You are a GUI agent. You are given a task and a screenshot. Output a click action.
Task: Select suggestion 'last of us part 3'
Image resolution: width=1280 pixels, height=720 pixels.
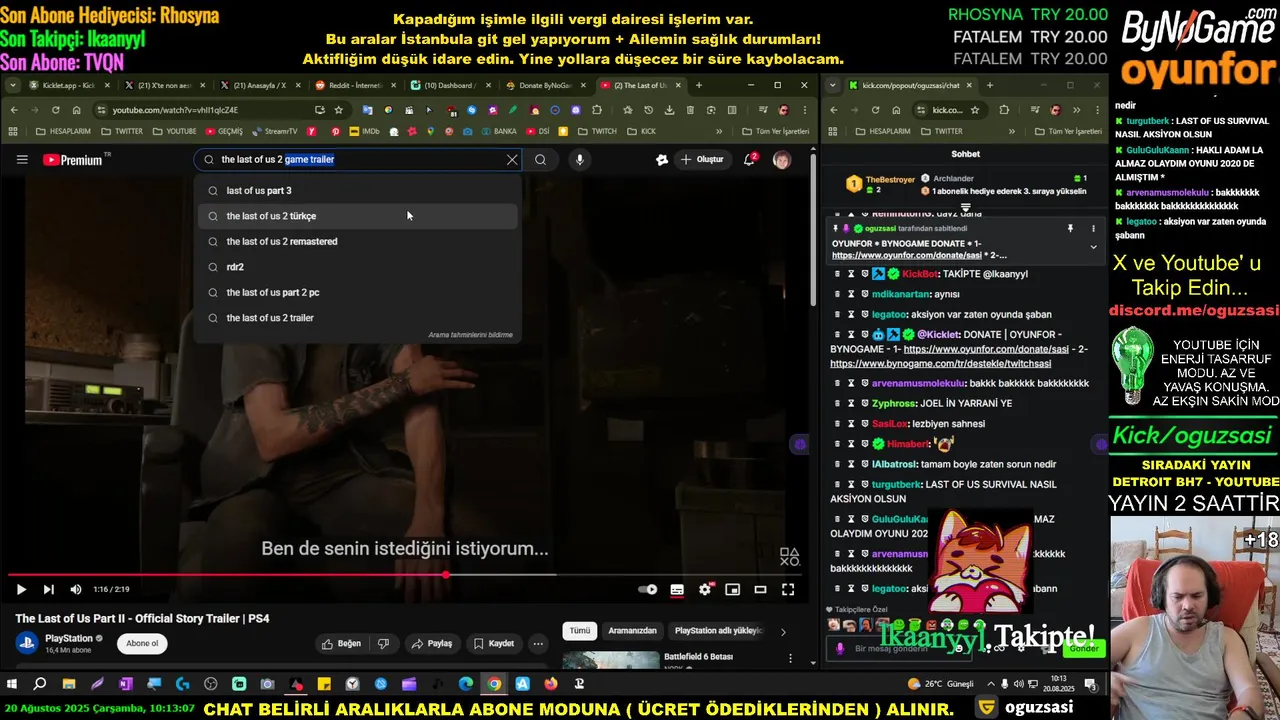(x=357, y=190)
